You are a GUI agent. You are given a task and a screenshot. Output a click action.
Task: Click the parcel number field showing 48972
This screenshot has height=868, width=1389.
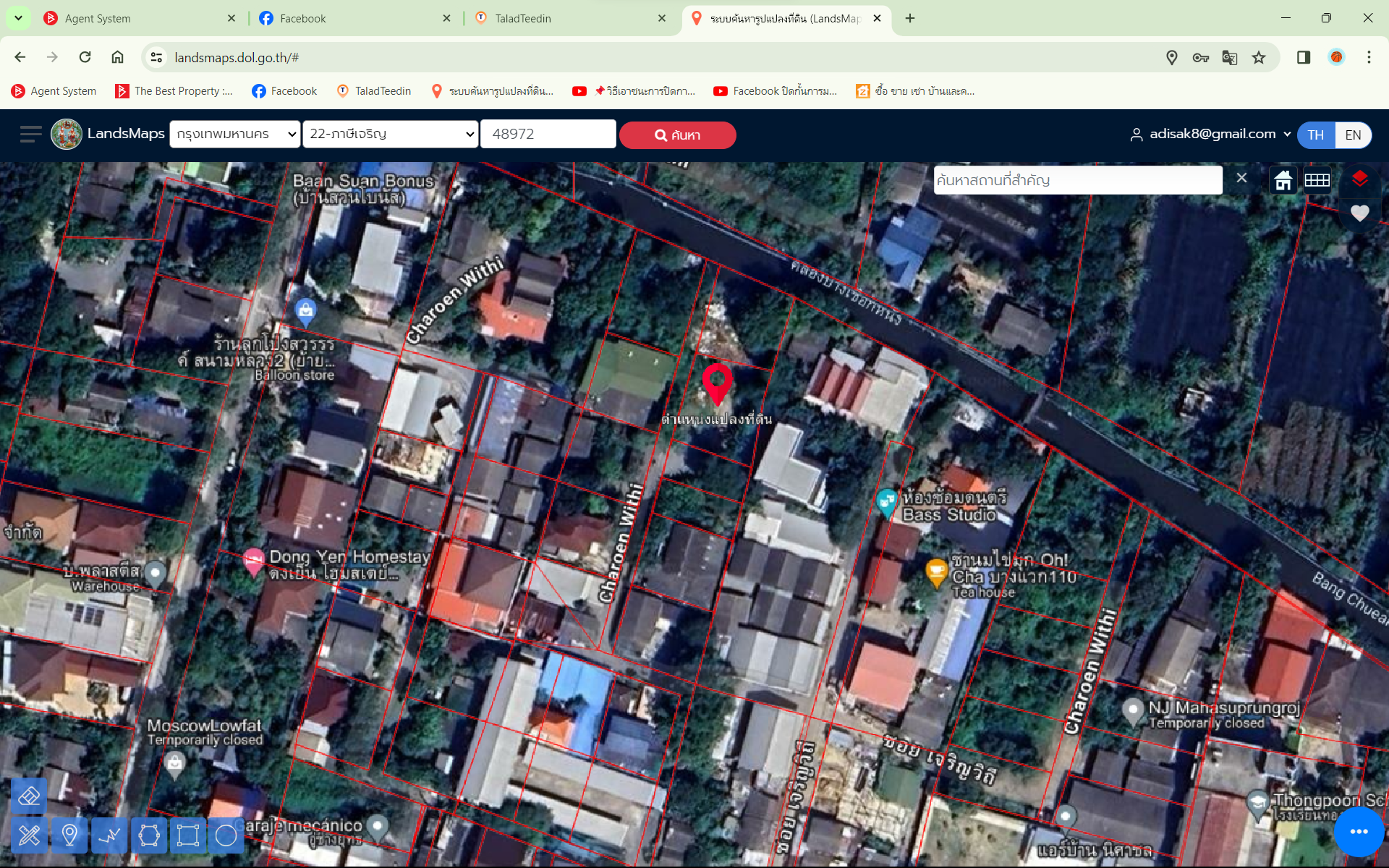click(548, 134)
